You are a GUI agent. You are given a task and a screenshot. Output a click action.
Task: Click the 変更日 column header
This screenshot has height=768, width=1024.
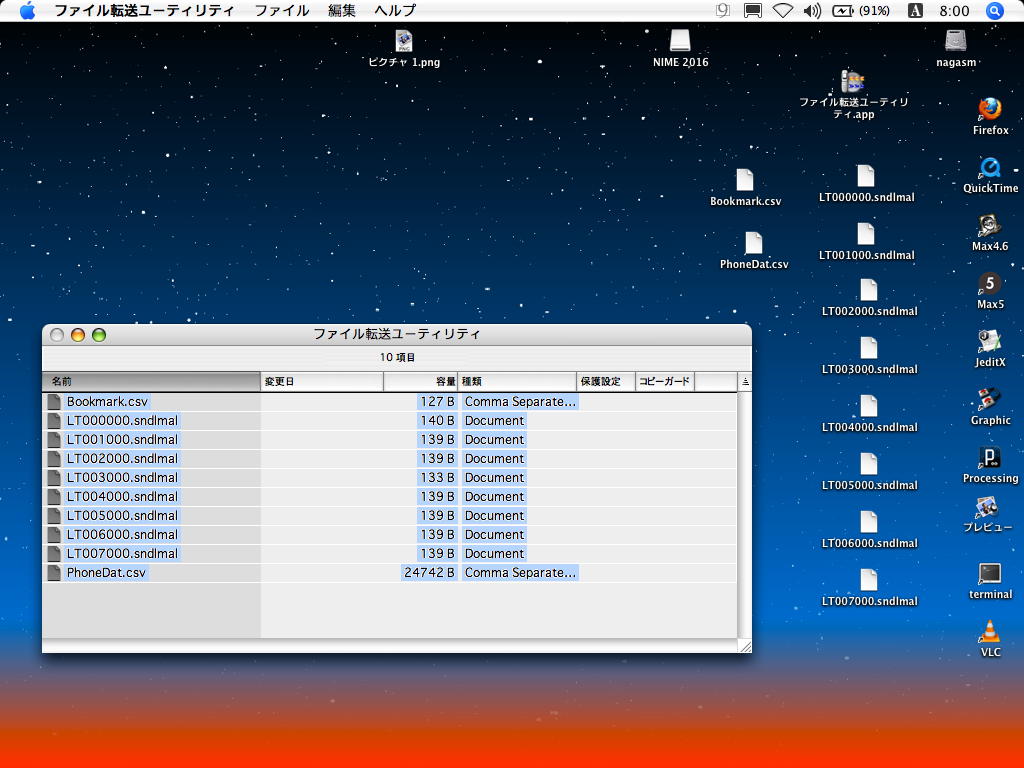point(321,382)
